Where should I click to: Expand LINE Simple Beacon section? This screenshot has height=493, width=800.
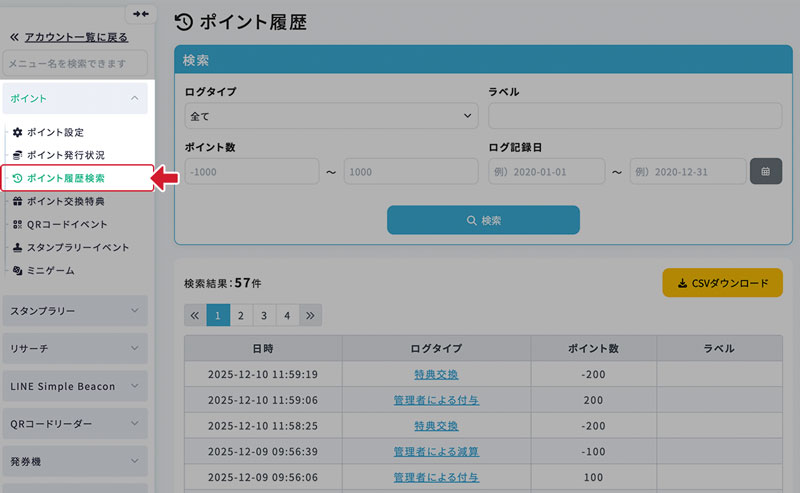(75, 386)
